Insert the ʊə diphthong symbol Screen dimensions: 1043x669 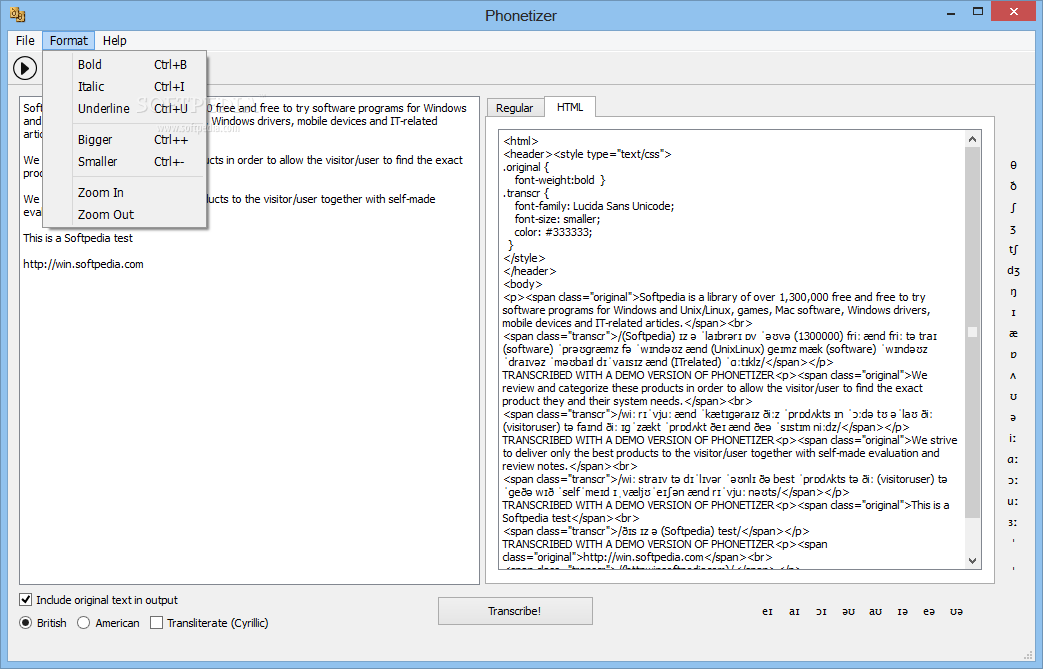pos(957,611)
